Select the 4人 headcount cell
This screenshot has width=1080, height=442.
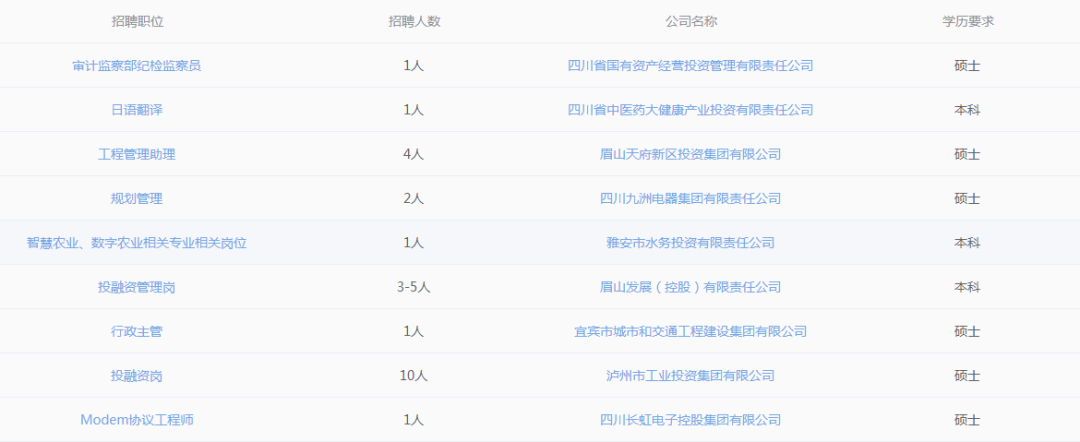(413, 154)
